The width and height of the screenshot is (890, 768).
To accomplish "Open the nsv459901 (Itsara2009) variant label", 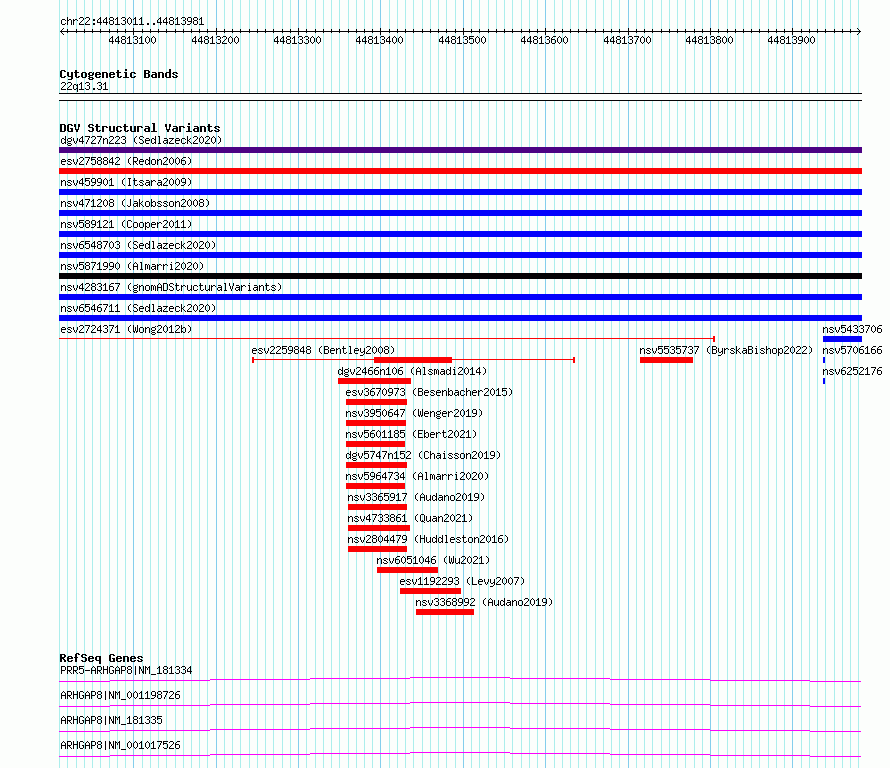I will click(x=126, y=182).
